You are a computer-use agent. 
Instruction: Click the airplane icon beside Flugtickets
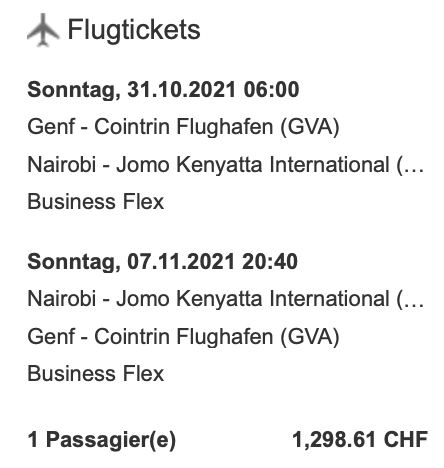pyautogui.click(x=43, y=30)
